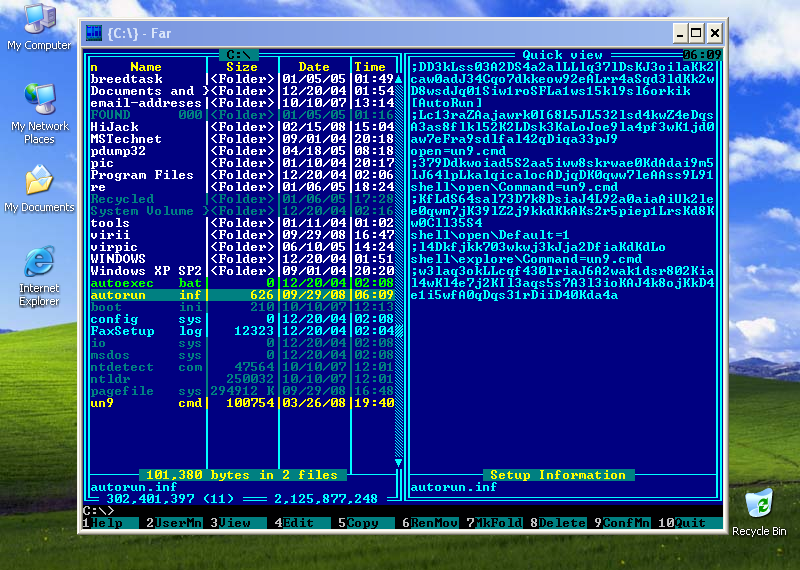Screen dimensions: 800x570
Task: Select the io sys file row
Action: pyautogui.click(x=242, y=343)
